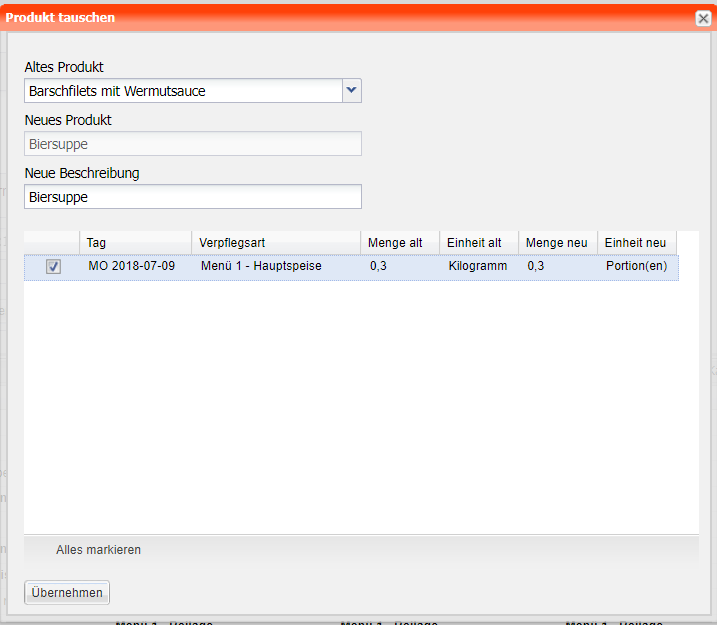Image resolution: width=717 pixels, height=625 pixels.
Task: Click the Neues Produkt field
Action: 193,144
